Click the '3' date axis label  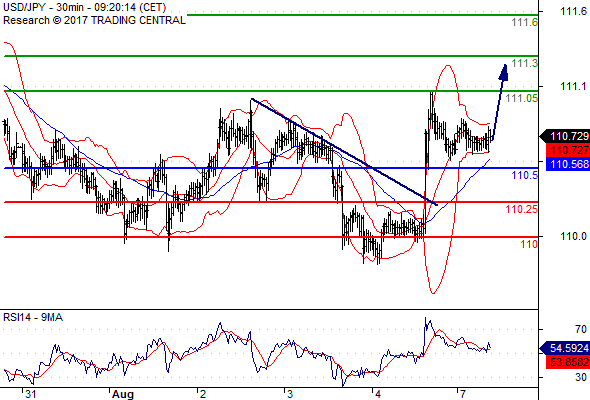coord(290,394)
